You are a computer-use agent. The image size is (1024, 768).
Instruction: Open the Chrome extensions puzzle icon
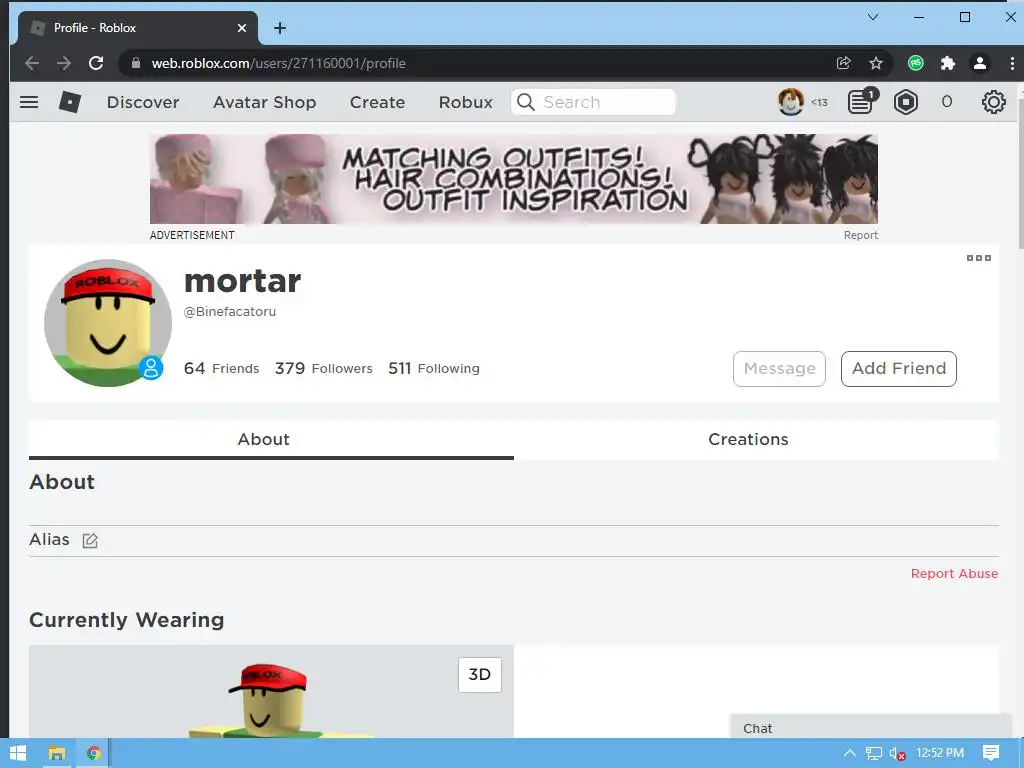(948, 63)
